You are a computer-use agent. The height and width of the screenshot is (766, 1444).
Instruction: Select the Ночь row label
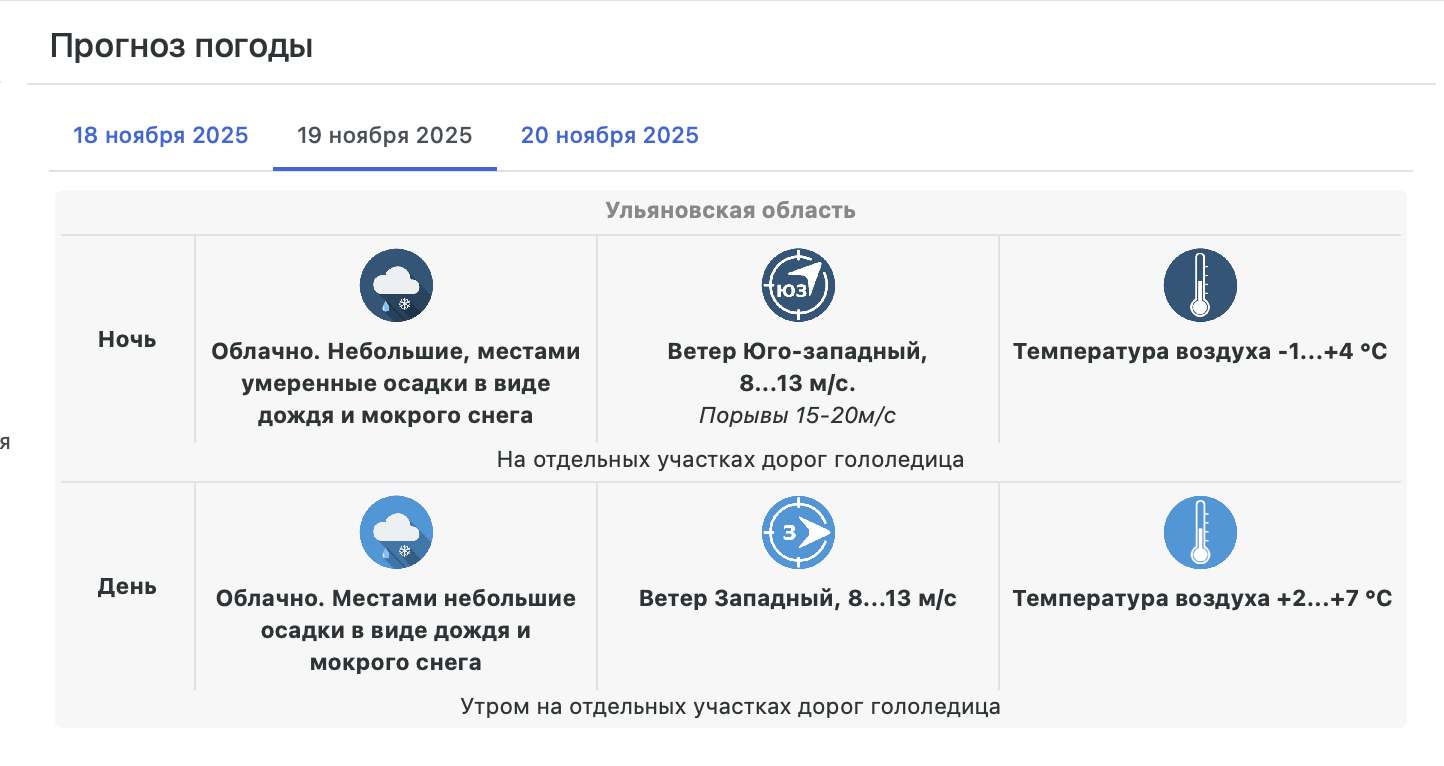pyautogui.click(x=127, y=340)
